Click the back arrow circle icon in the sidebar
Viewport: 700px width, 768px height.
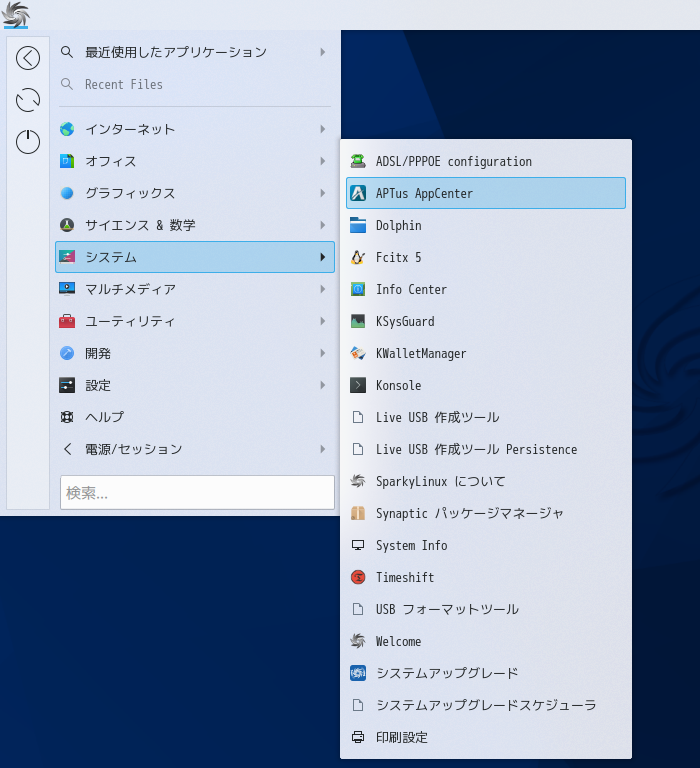point(28,58)
